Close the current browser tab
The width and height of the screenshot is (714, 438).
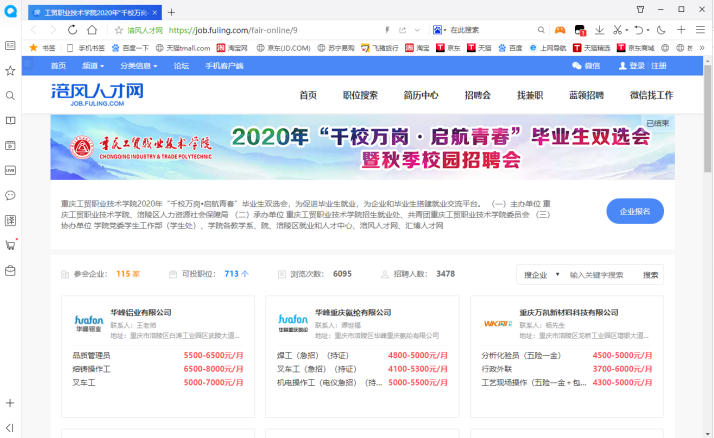point(155,12)
